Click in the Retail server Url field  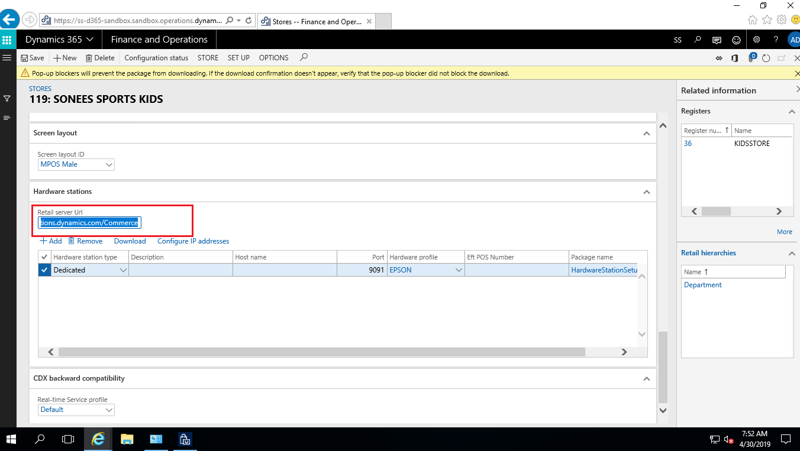click(90, 223)
